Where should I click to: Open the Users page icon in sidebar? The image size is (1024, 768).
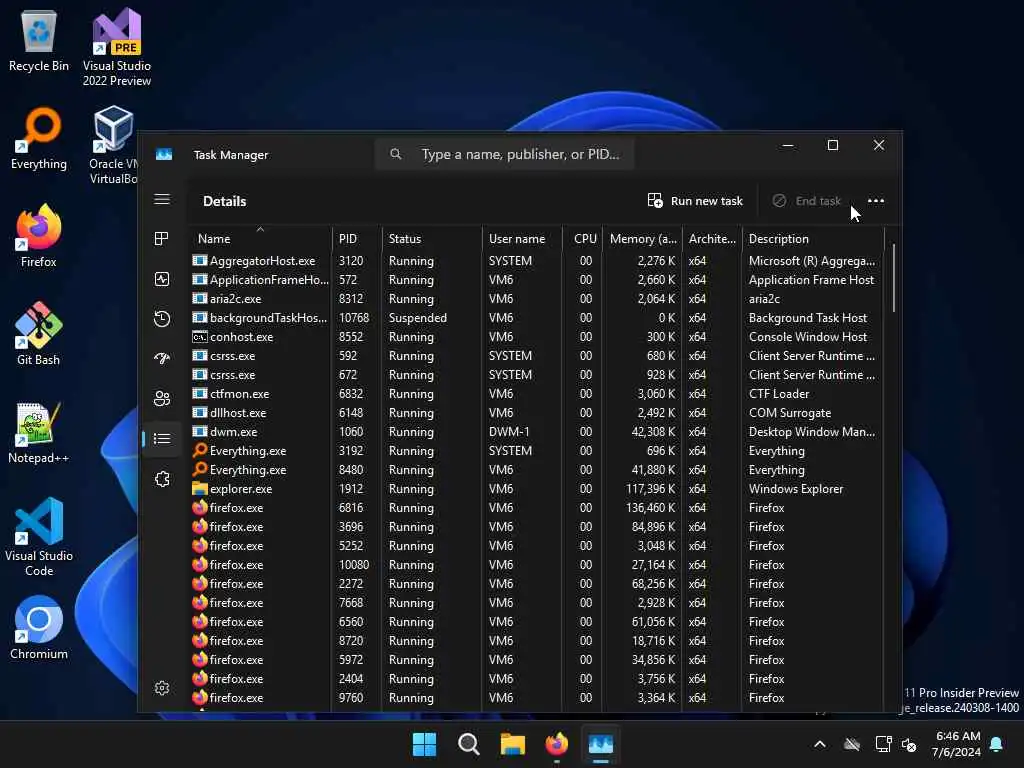(162, 398)
